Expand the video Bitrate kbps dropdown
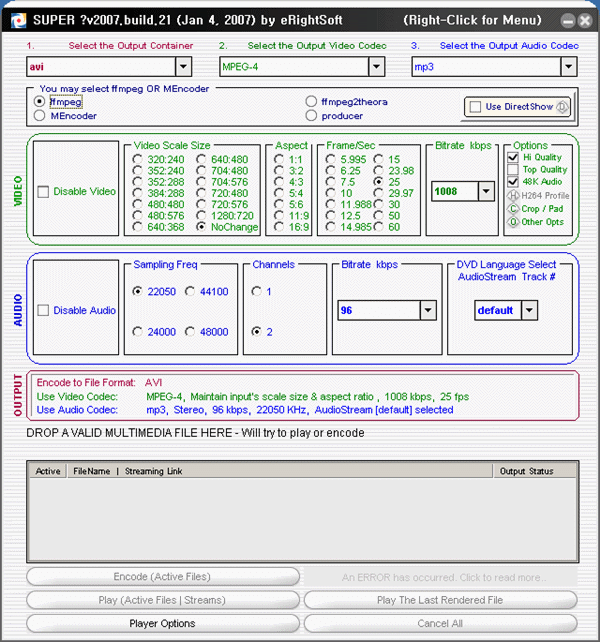The image size is (600, 642). point(486,191)
